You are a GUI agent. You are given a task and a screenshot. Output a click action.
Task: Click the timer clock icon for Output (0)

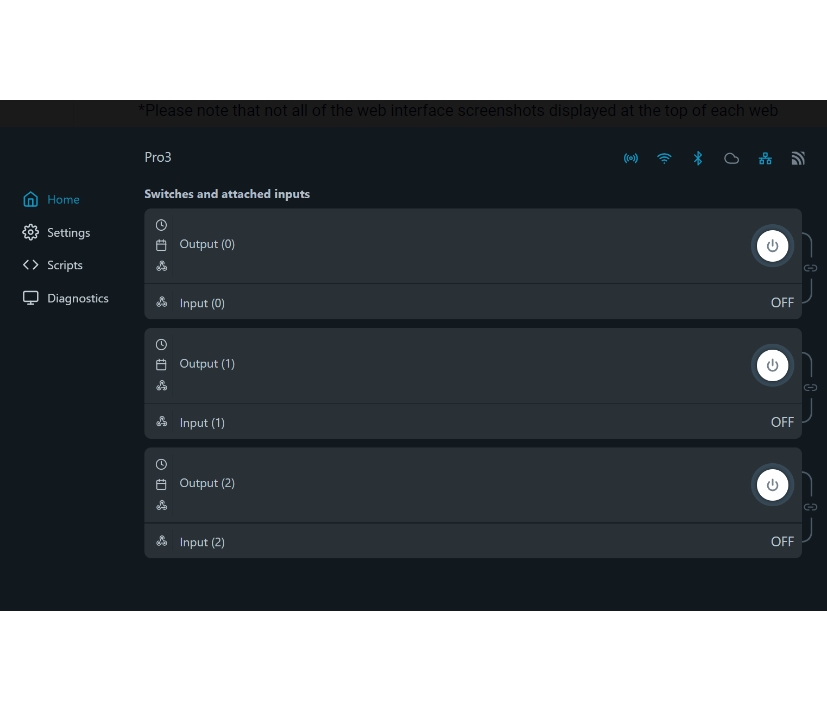coord(161,225)
